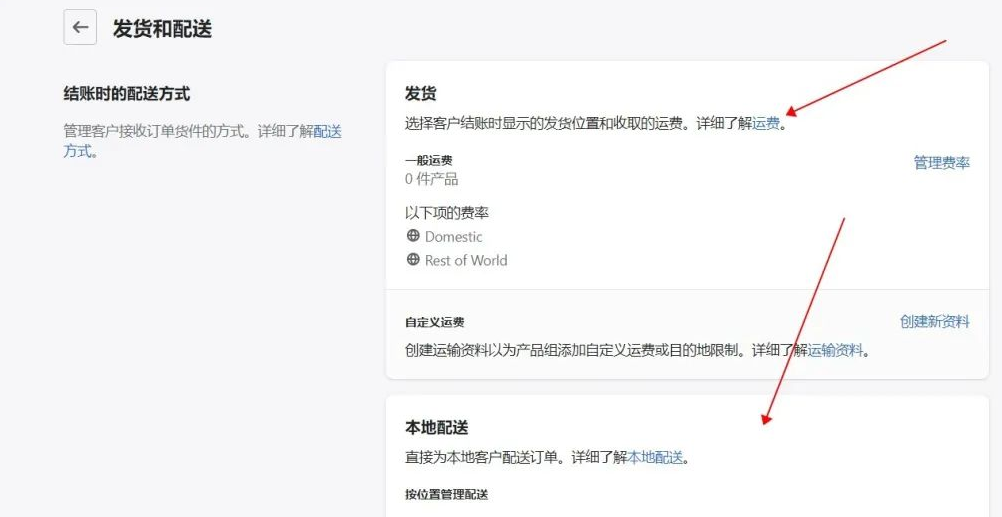Click the bold 本地配送 card heading
1002x517 pixels.
point(436,427)
